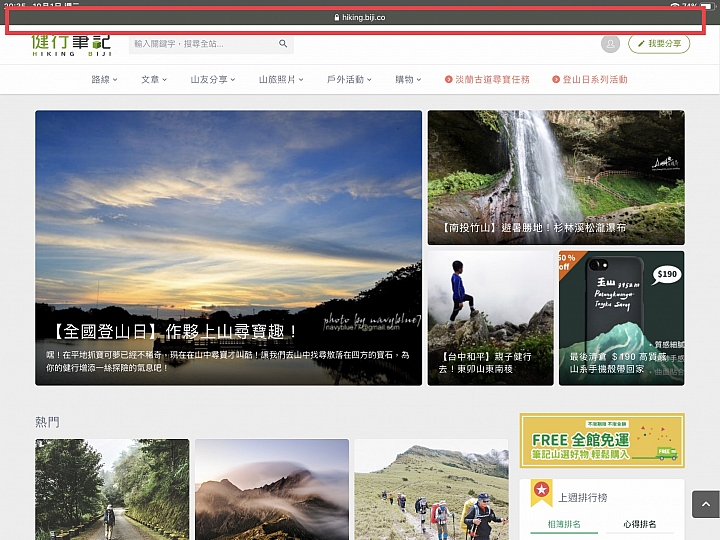The image size is (720, 540).
Task: Click the 我要分享 share button
Action: [659, 44]
